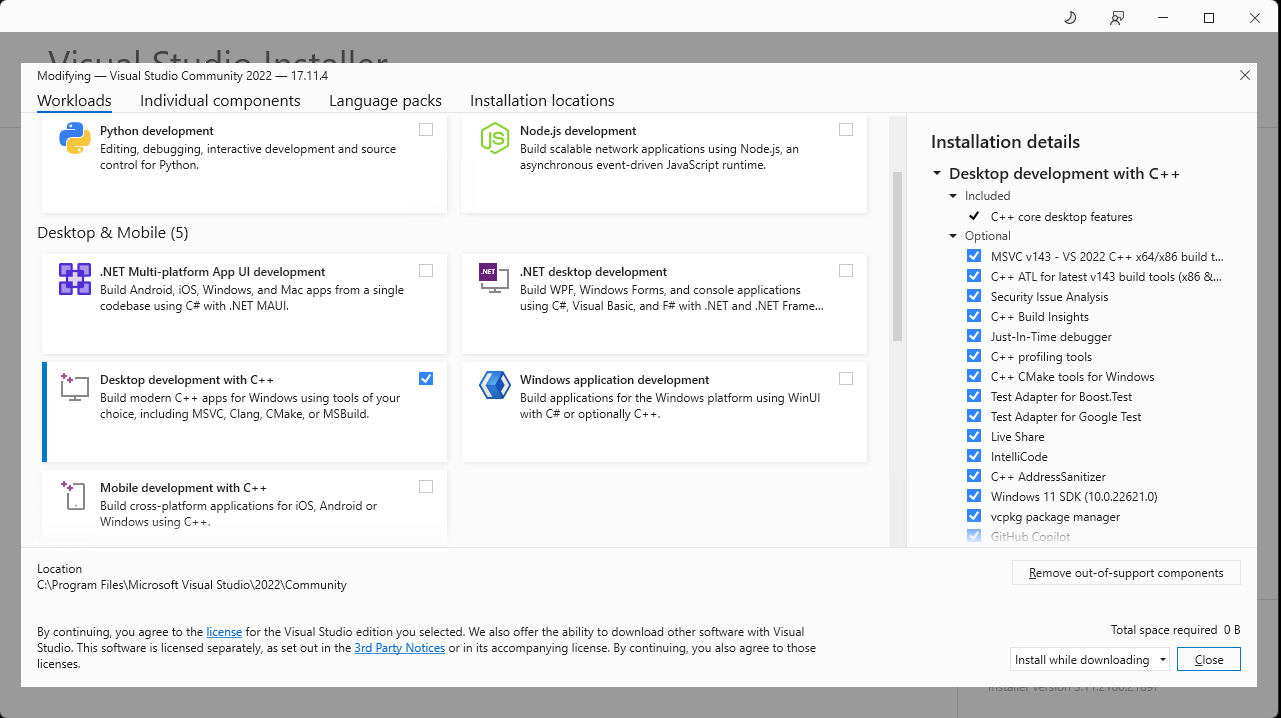Click the Desktop & Mobile (5) heading
Viewport: 1281px width, 718px height.
click(x=113, y=233)
